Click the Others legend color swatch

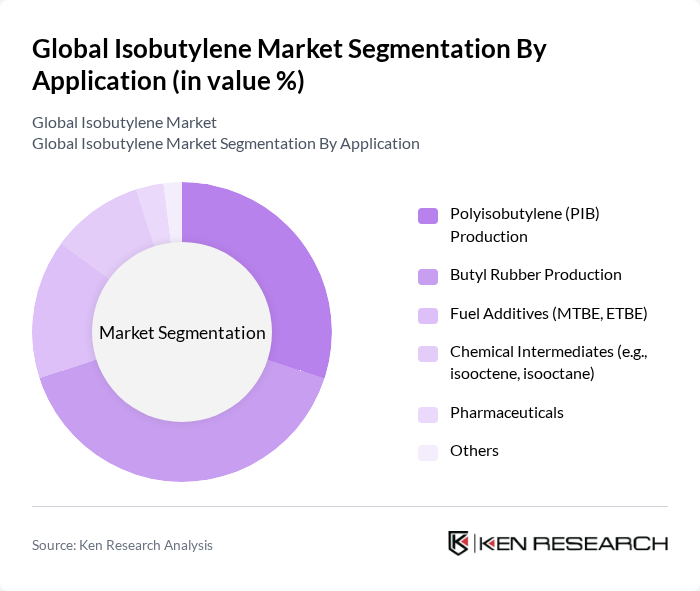[428, 453]
